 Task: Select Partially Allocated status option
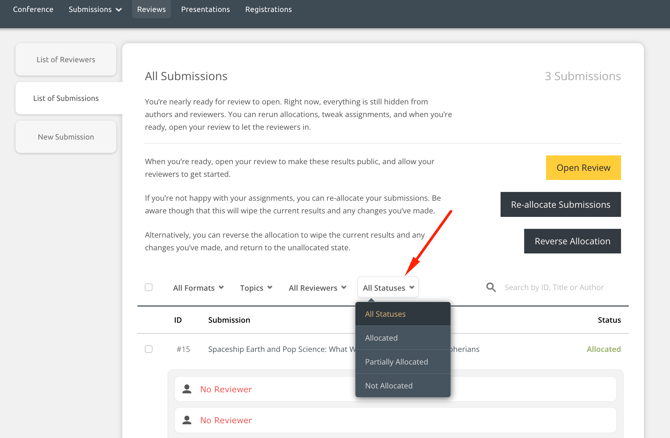[x=396, y=362]
